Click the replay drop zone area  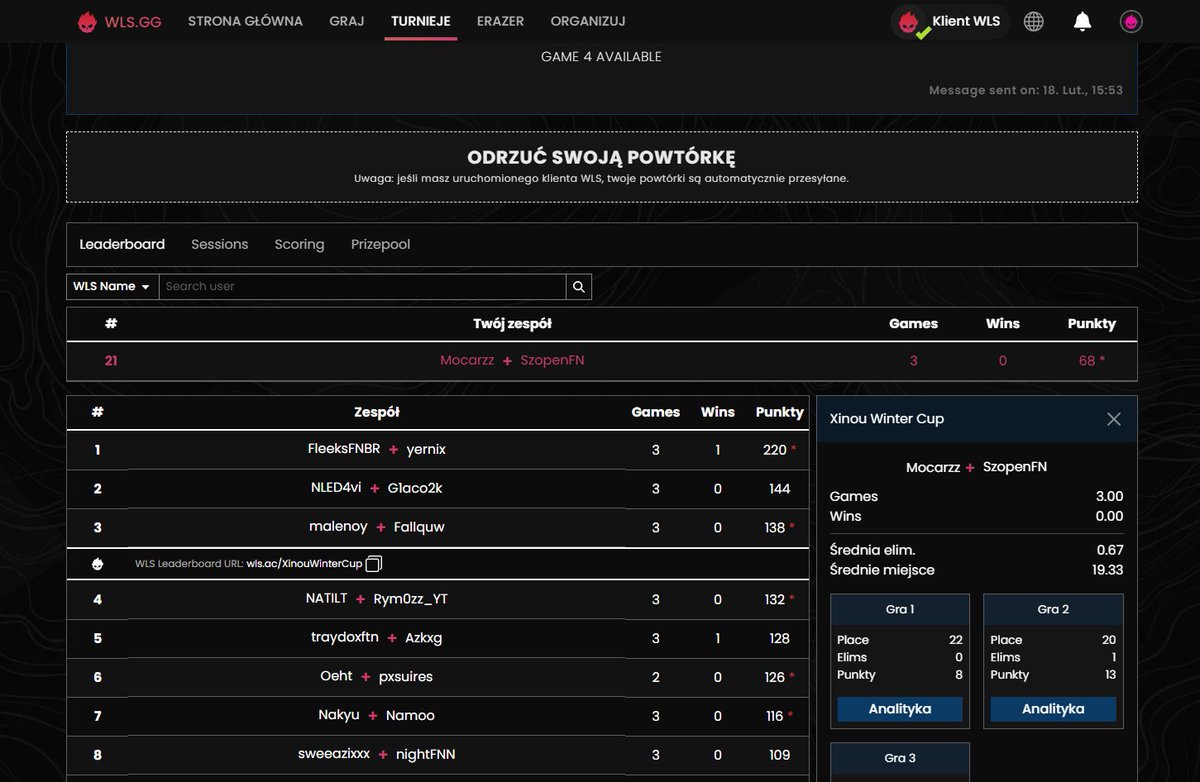coord(601,167)
